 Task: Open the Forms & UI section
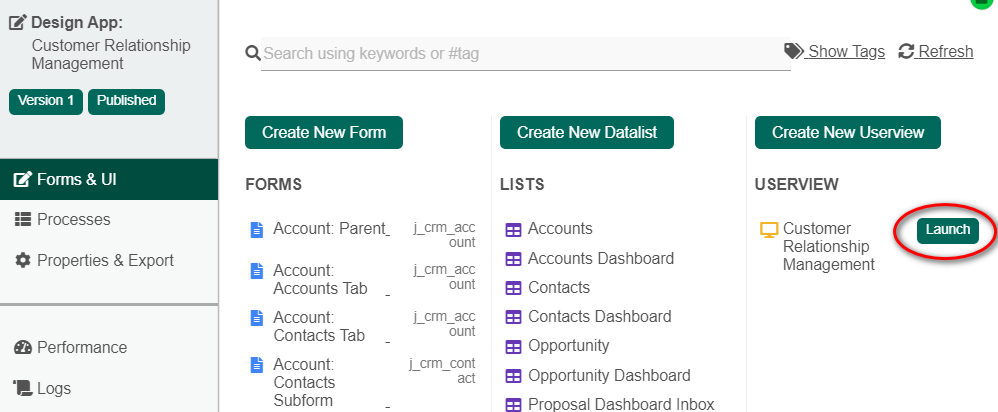click(76, 180)
